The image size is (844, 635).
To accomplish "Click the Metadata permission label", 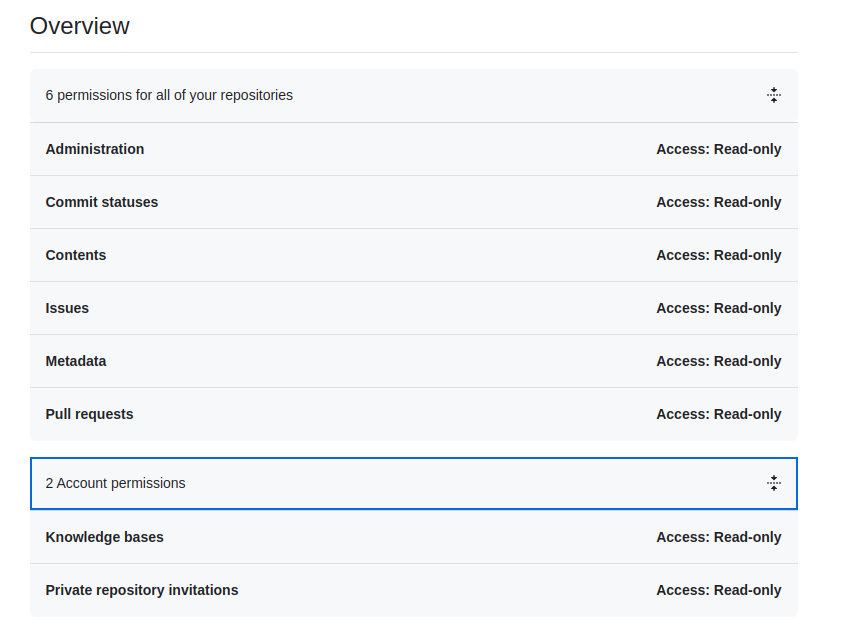I will (x=76, y=361).
